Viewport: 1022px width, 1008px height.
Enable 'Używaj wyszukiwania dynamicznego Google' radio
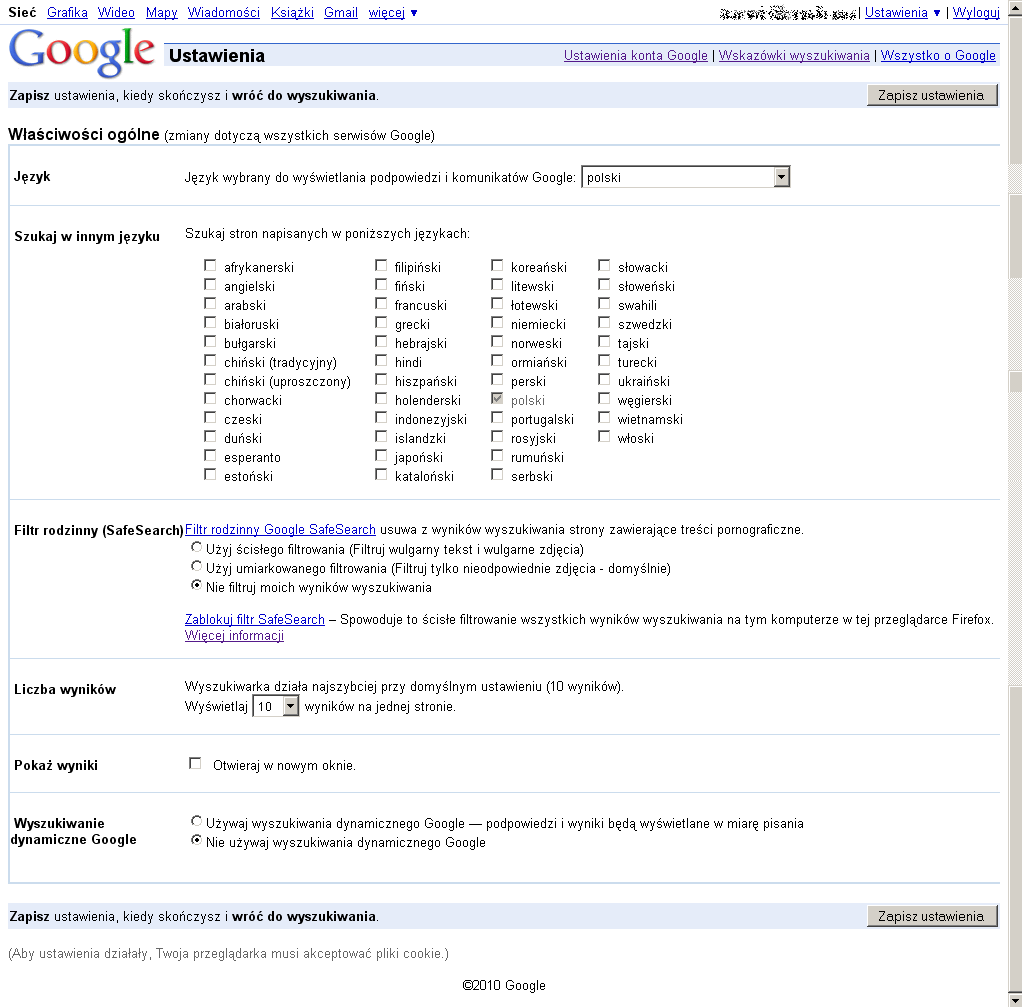[196, 821]
